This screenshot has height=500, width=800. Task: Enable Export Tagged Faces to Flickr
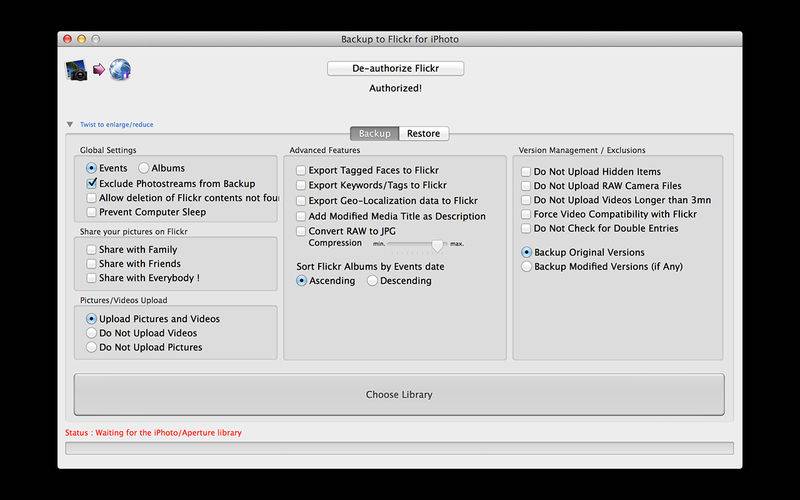pos(301,170)
